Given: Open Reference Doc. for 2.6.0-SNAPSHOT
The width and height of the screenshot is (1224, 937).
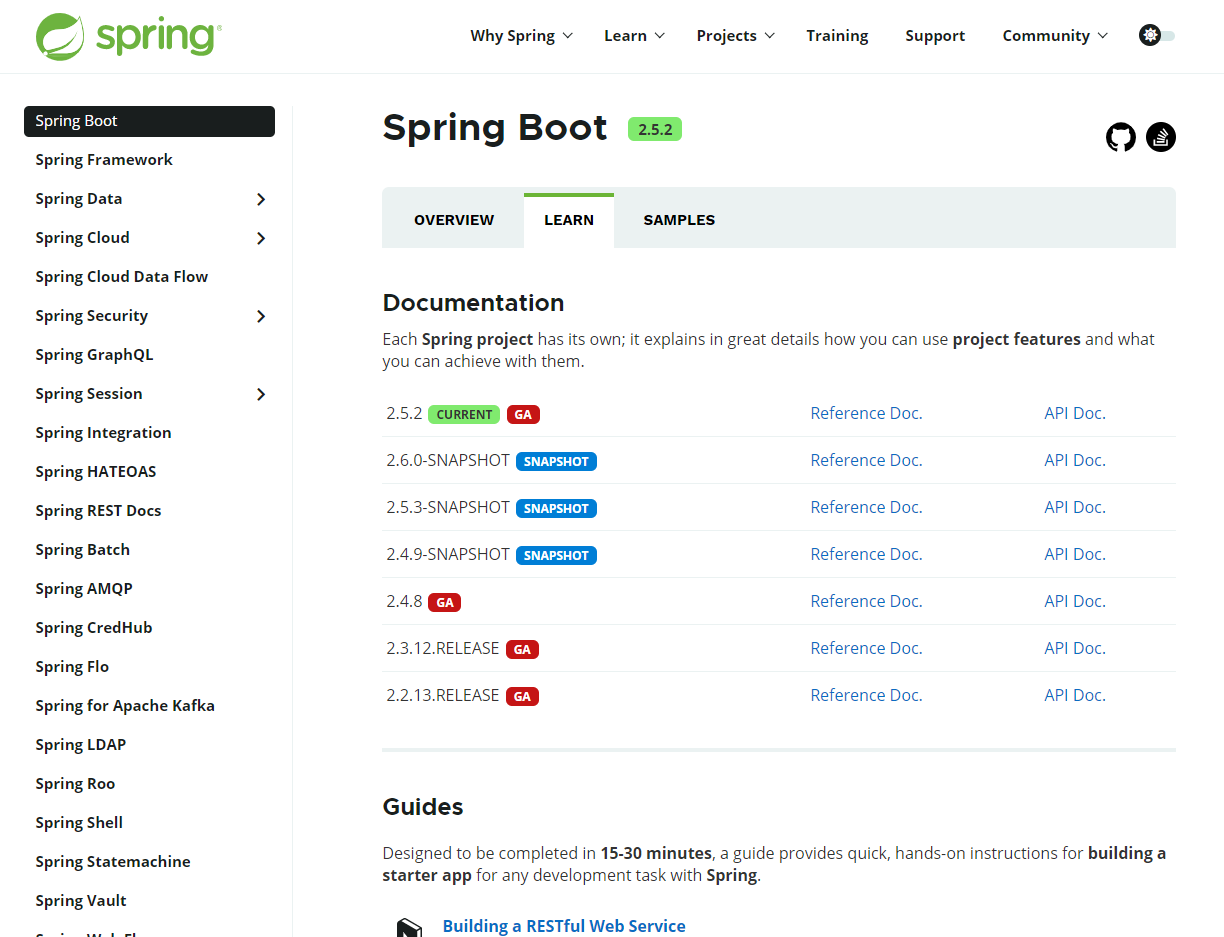Looking at the screenshot, I should pyautogui.click(x=866, y=460).
